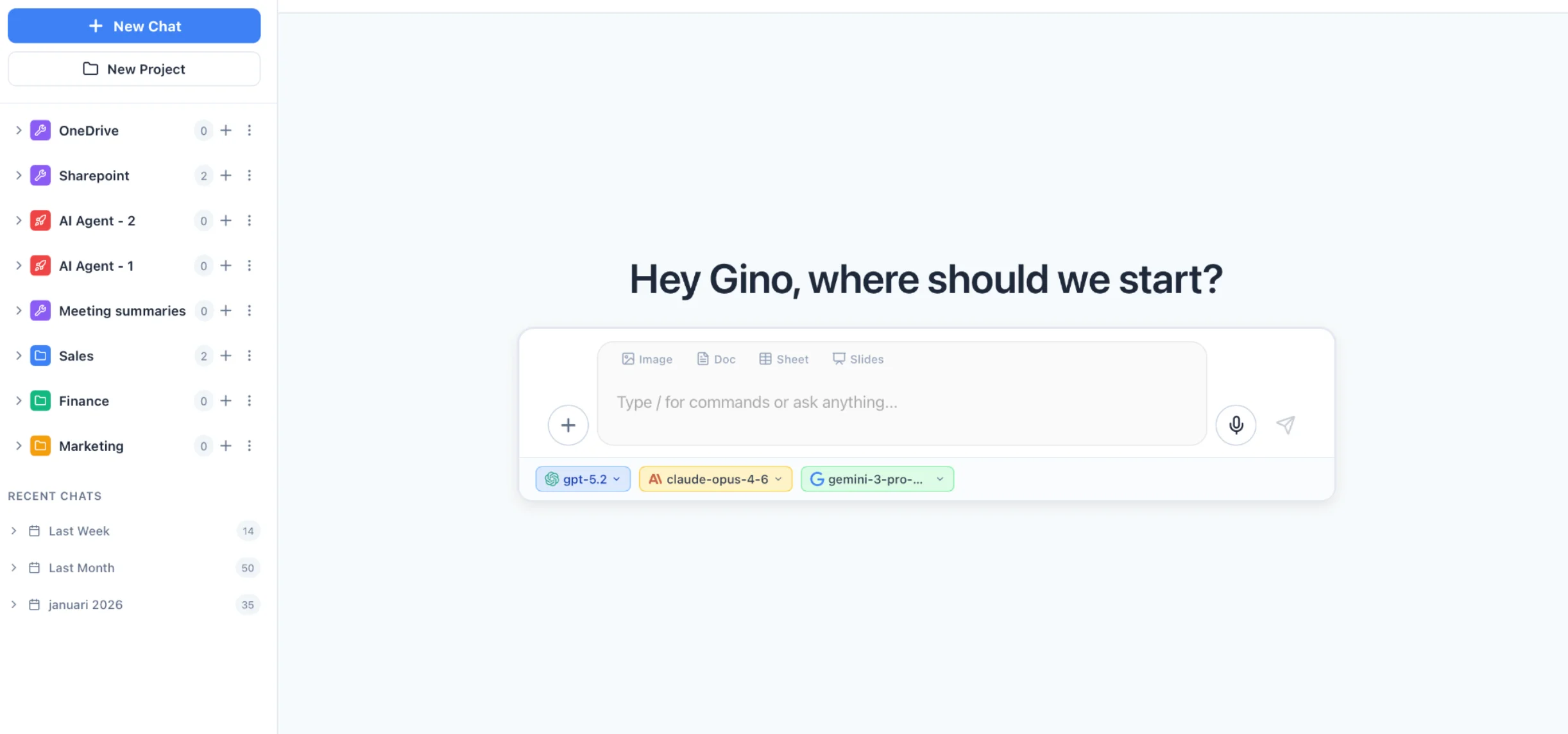Click the green Finance folder icon
Screen dimensions: 1568x734
(40, 401)
